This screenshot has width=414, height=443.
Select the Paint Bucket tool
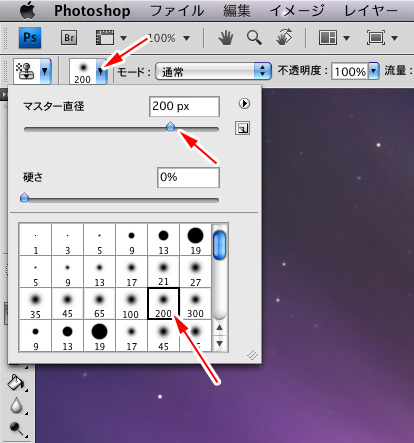[16, 382]
